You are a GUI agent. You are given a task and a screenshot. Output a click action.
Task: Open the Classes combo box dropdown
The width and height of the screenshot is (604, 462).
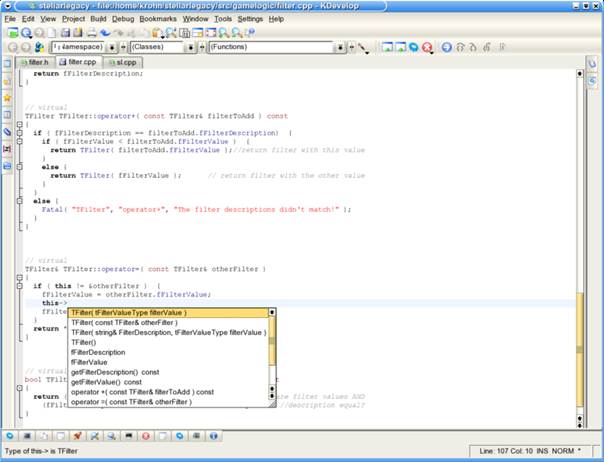[190, 47]
